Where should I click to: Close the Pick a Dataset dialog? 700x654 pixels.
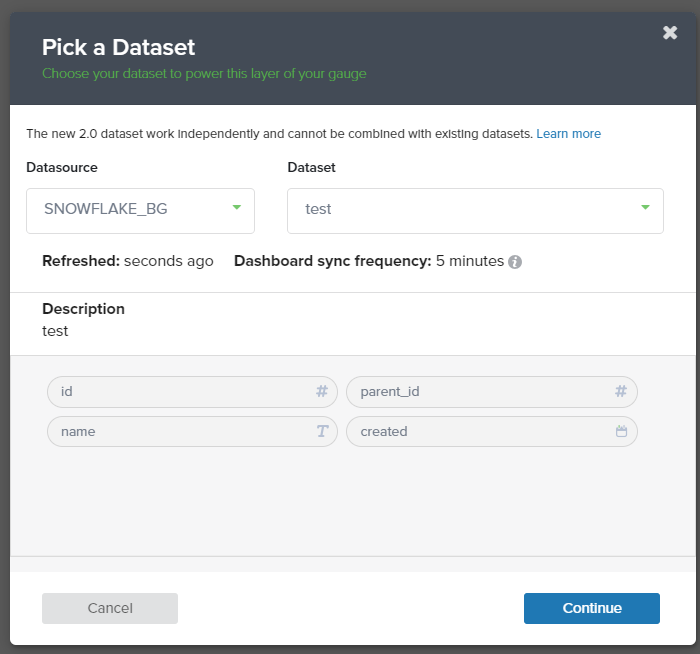[x=670, y=33]
